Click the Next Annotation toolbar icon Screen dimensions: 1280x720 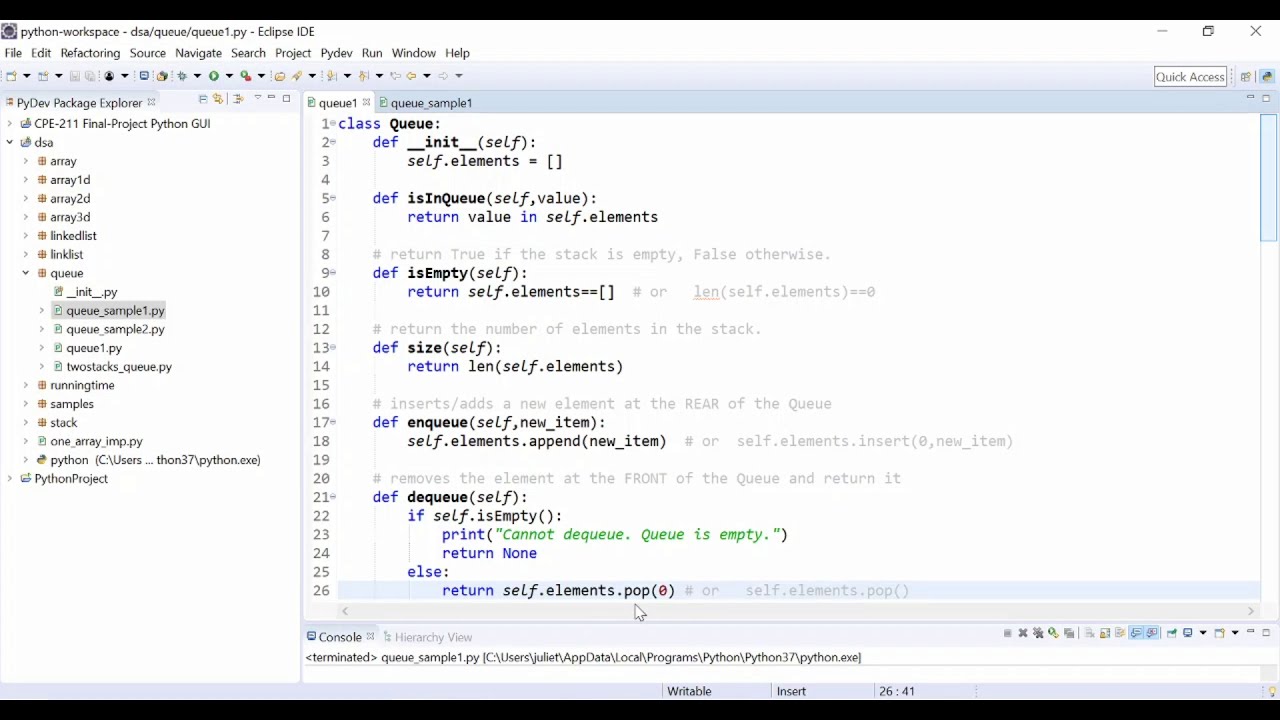330,76
